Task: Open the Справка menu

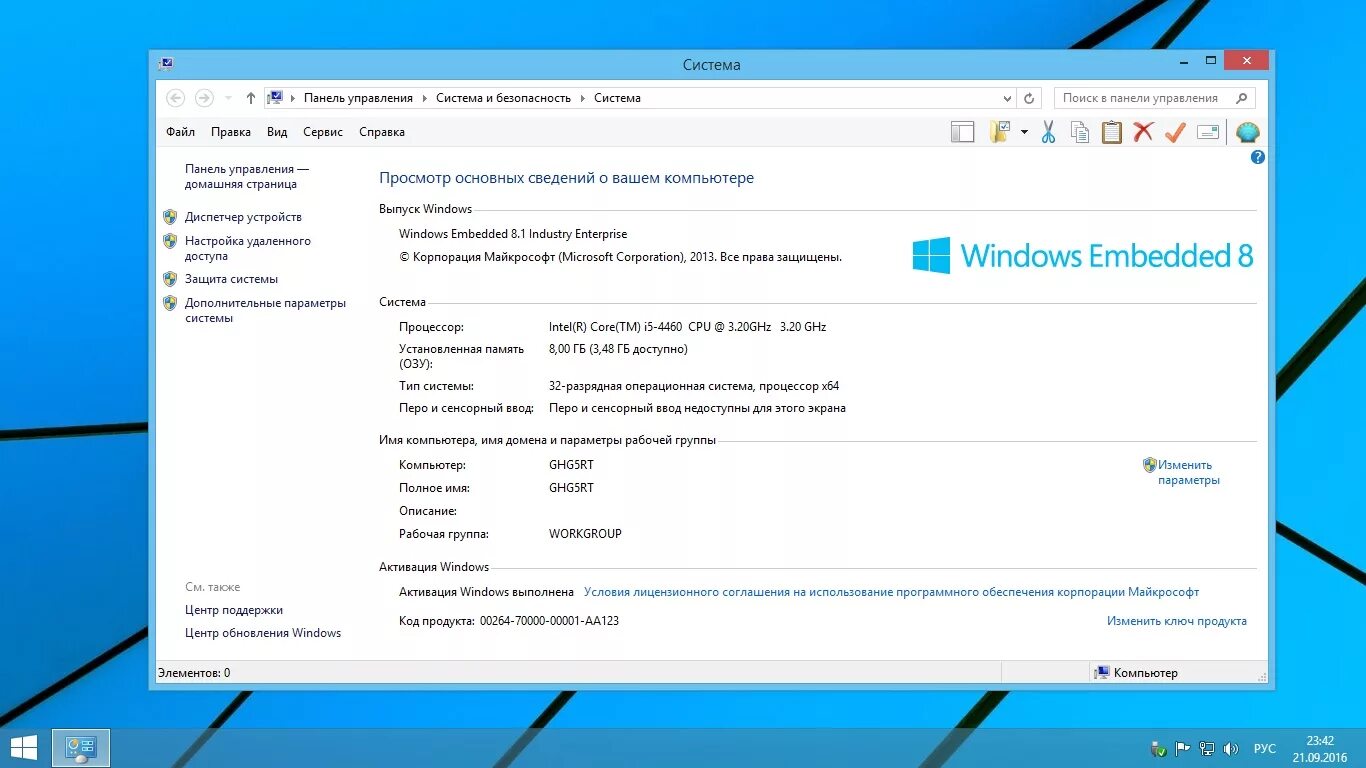Action: (x=382, y=132)
